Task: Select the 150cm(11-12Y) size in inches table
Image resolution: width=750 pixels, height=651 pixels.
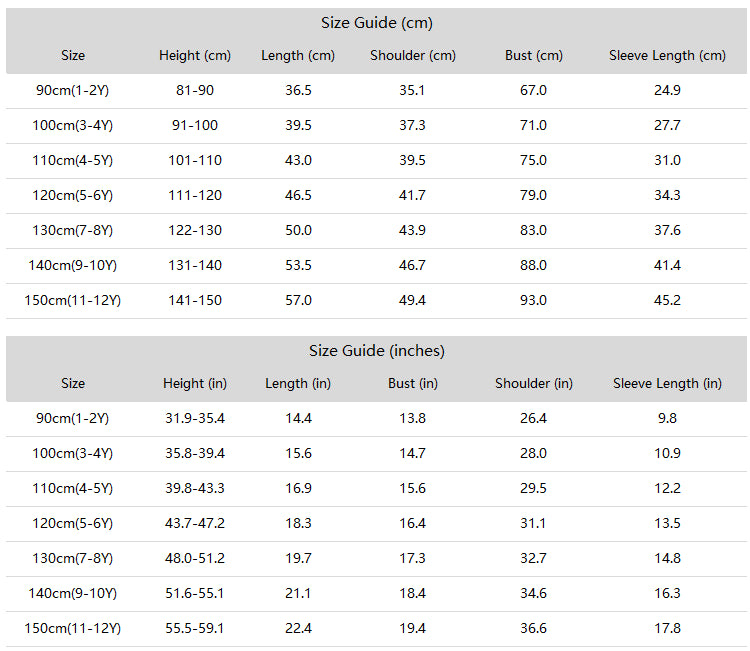Action: pyautogui.click(x=73, y=629)
